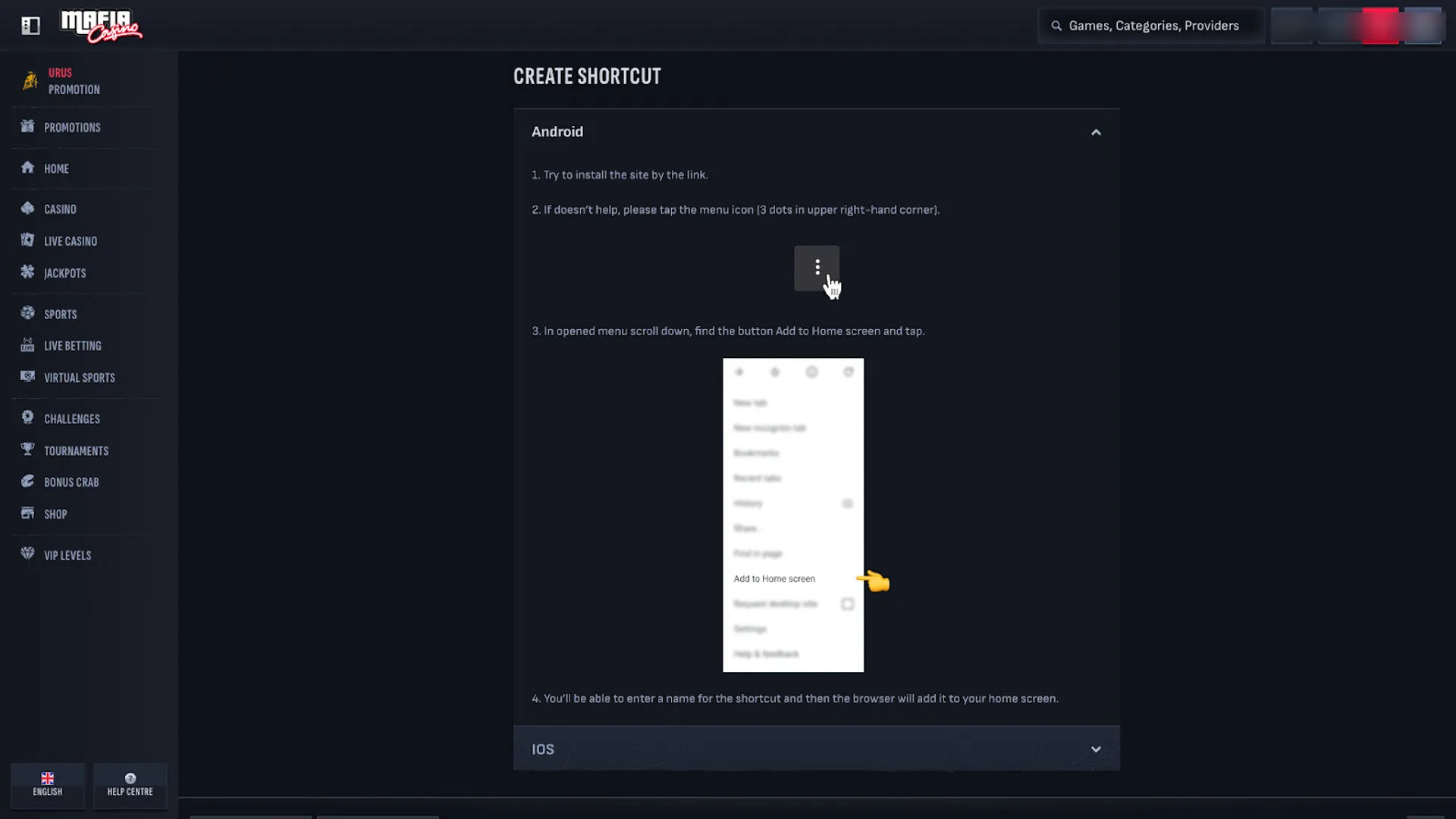Collapse the Android section chevron
The image size is (1456, 819).
click(x=1096, y=132)
